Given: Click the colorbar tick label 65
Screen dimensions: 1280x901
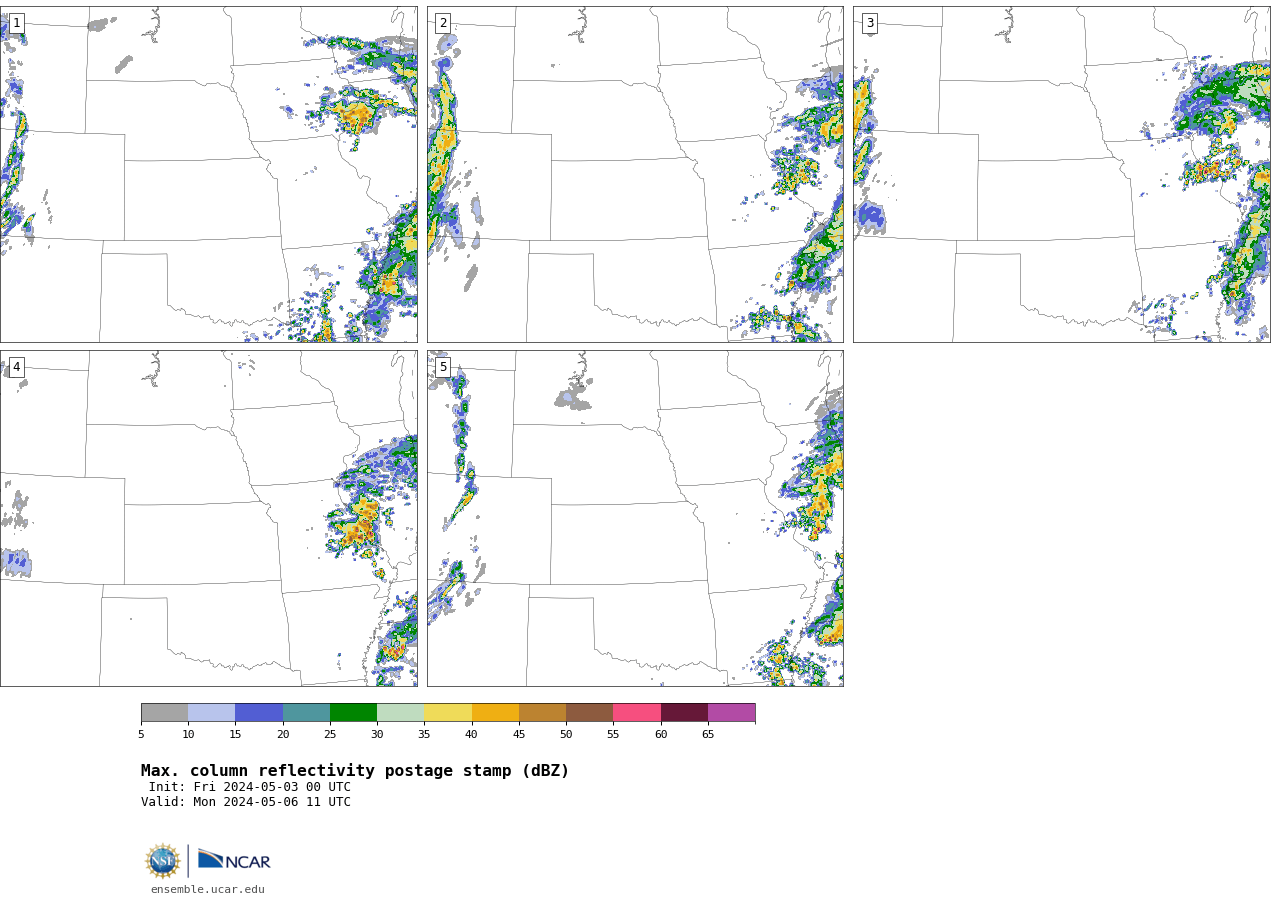Looking at the screenshot, I should pos(708,735).
